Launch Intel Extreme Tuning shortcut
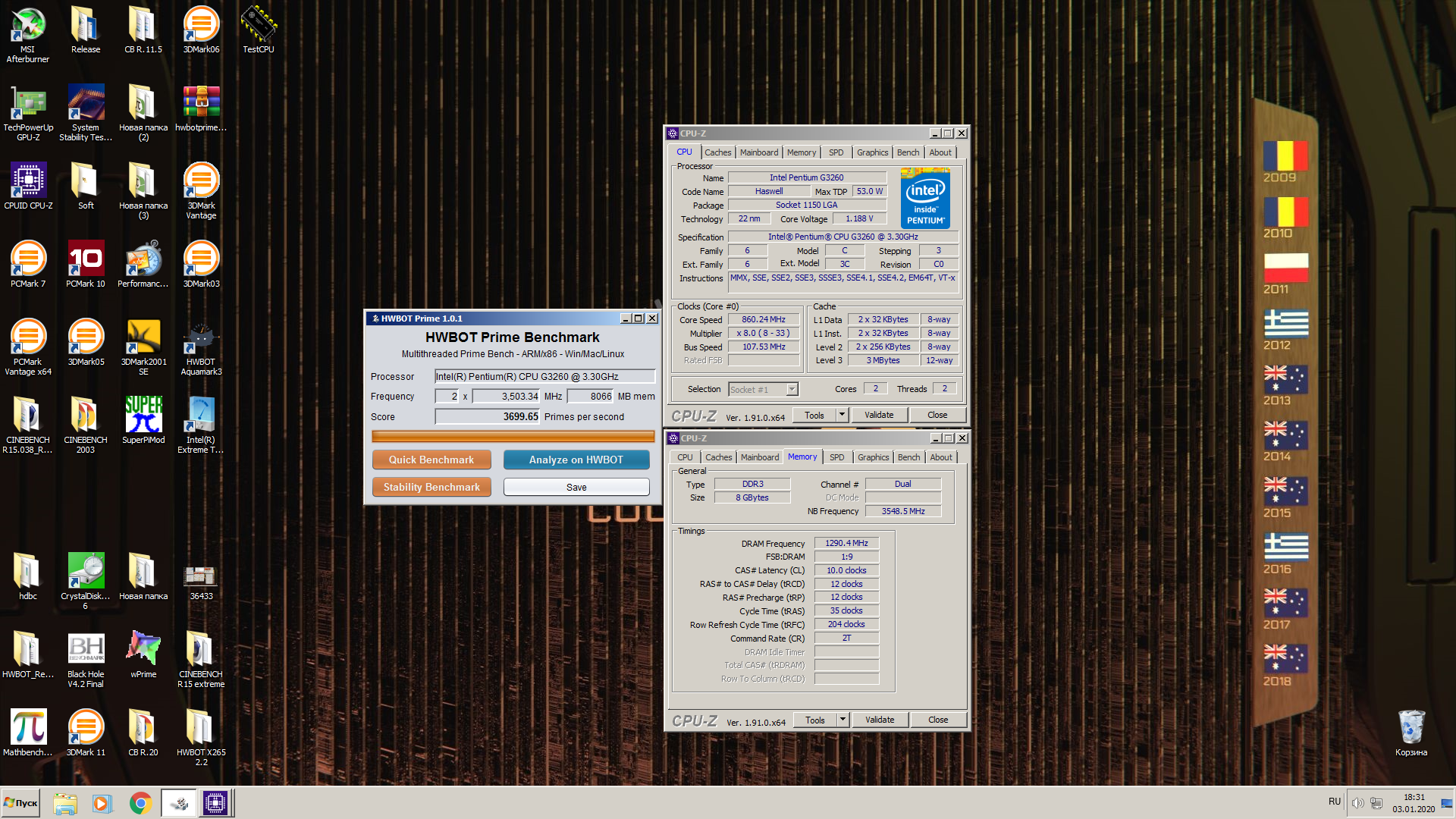 (201, 425)
